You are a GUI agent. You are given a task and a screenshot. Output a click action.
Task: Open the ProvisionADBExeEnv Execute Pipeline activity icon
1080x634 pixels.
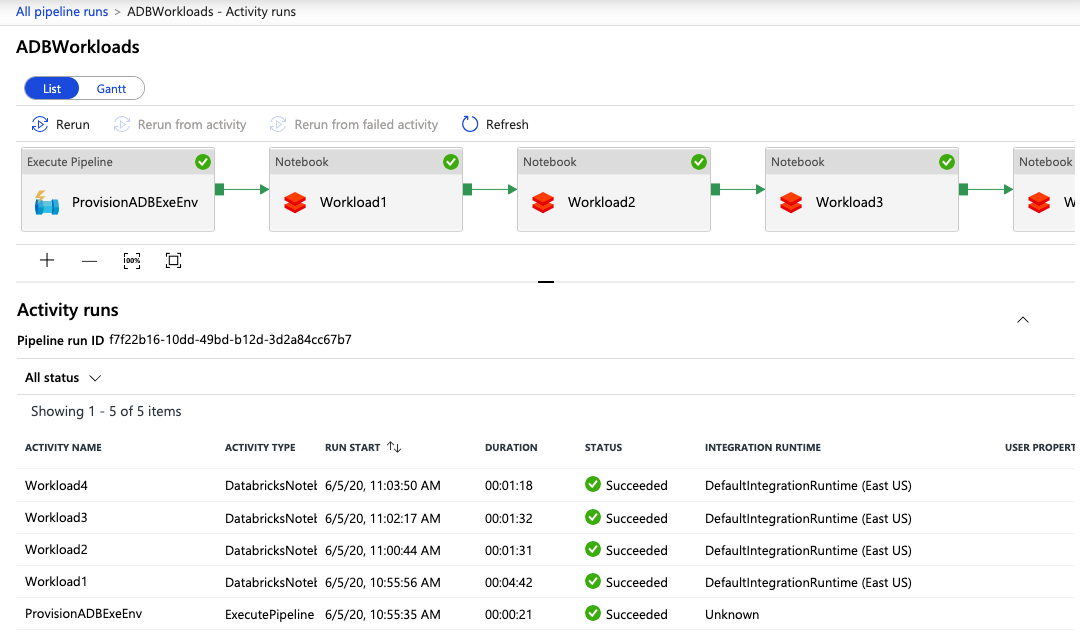47,202
